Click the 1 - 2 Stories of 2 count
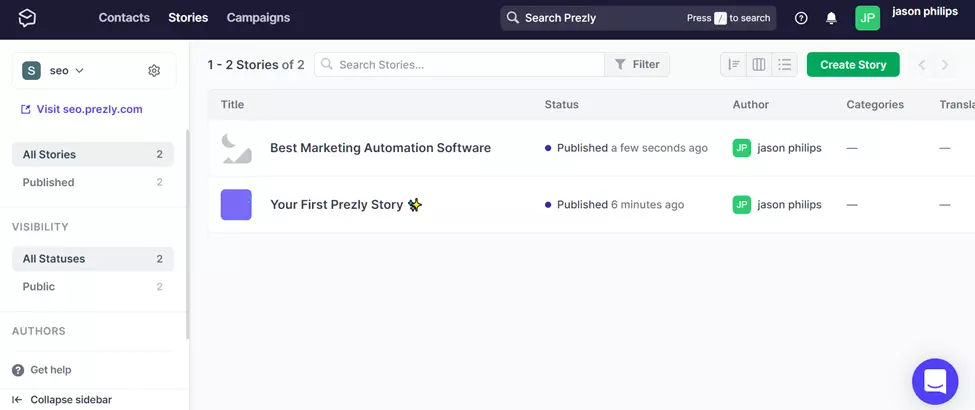975x410 pixels. point(256,65)
